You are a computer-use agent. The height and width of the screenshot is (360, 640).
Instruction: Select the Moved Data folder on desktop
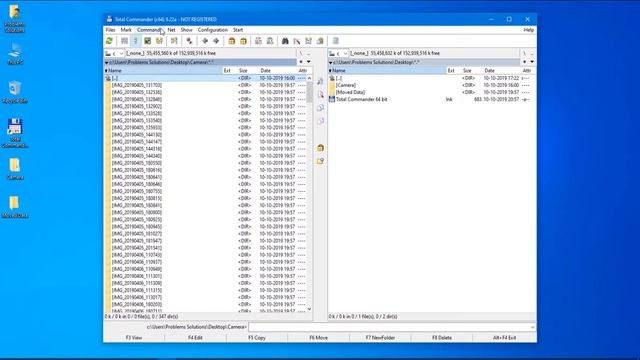(x=15, y=207)
